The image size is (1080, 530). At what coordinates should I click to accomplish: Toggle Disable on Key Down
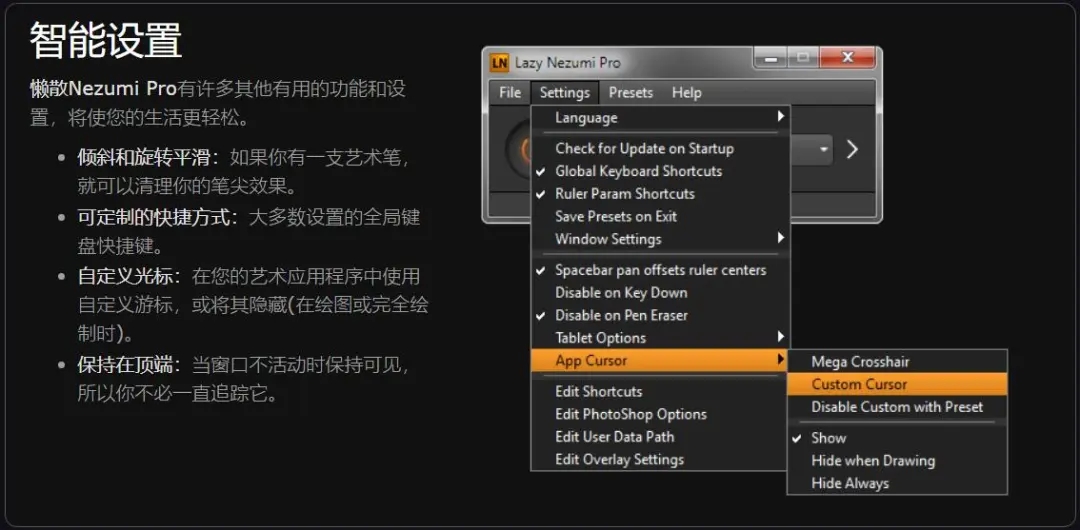pos(661,292)
